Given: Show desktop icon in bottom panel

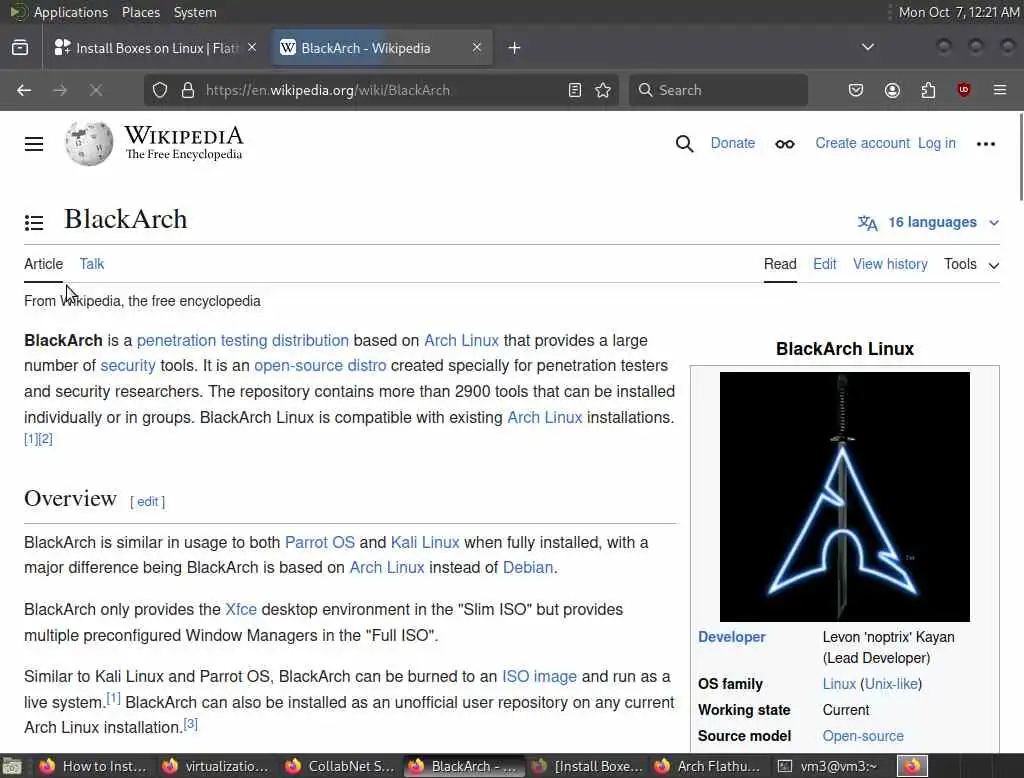Looking at the screenshot, I should (x=12, y=766).
